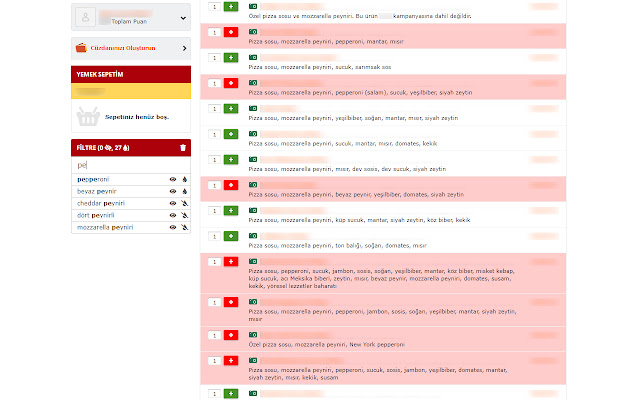Select cheddar peyniri from the filter suggestions

(101, 203)
